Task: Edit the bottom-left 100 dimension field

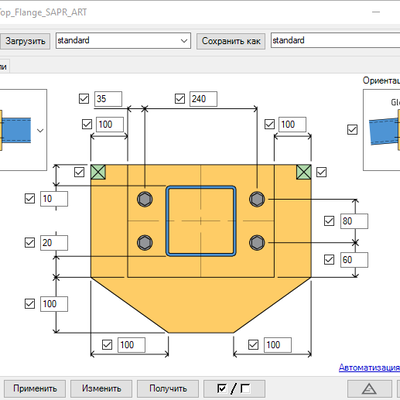Action: (131, 345)
